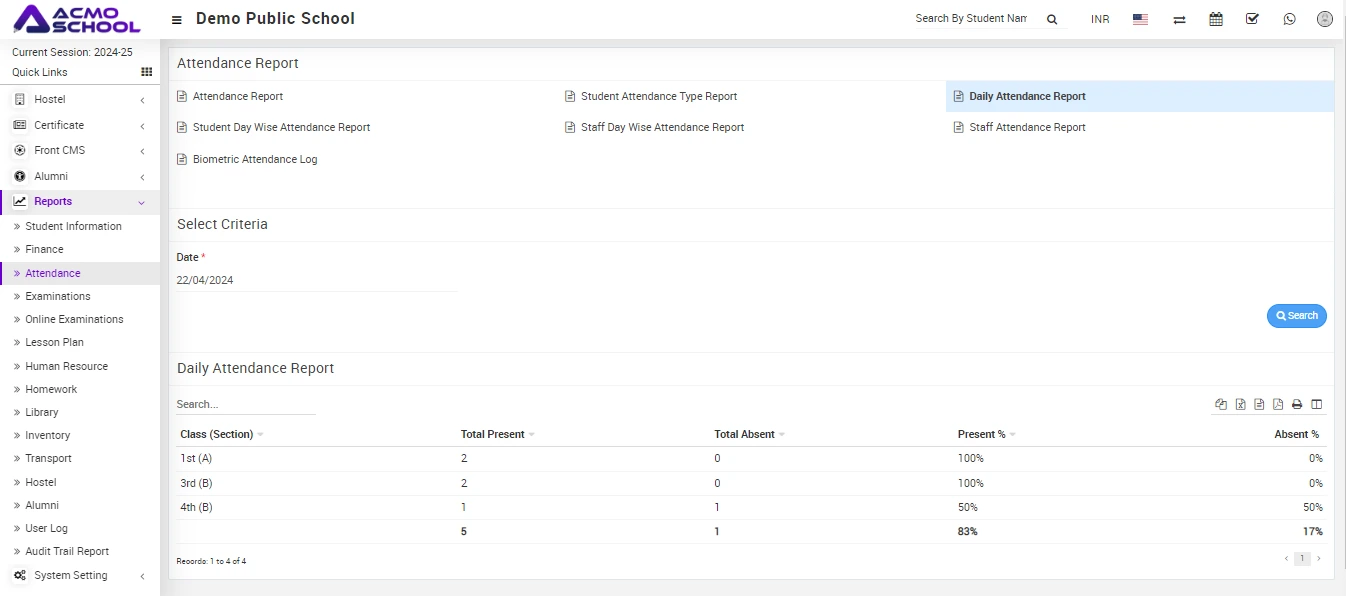Viewport: 1346px width, 596px height.
Task: Open the language flag dropdown
Action: tap(1140, 19)
